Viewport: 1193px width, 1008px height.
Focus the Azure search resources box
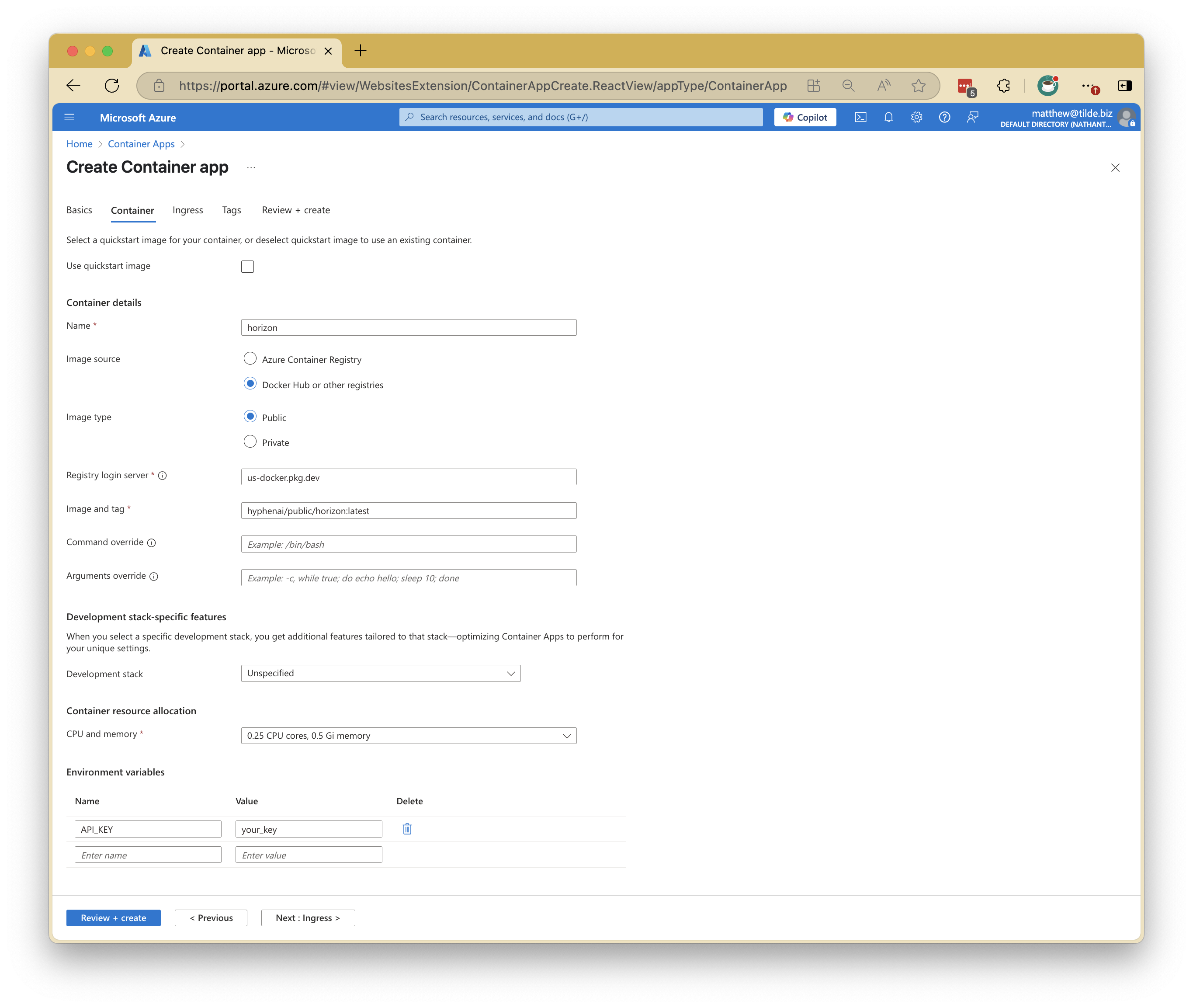580,117
